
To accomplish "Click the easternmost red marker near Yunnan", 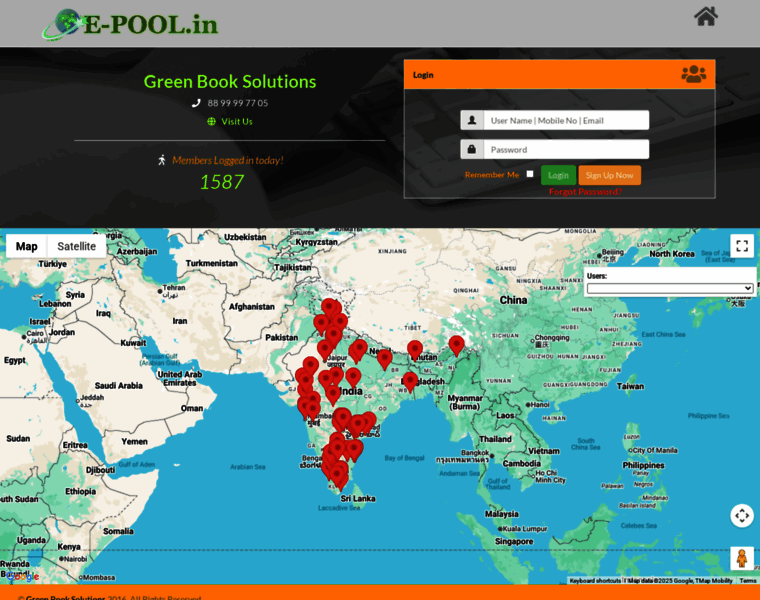I will click(x=456, y=346).
